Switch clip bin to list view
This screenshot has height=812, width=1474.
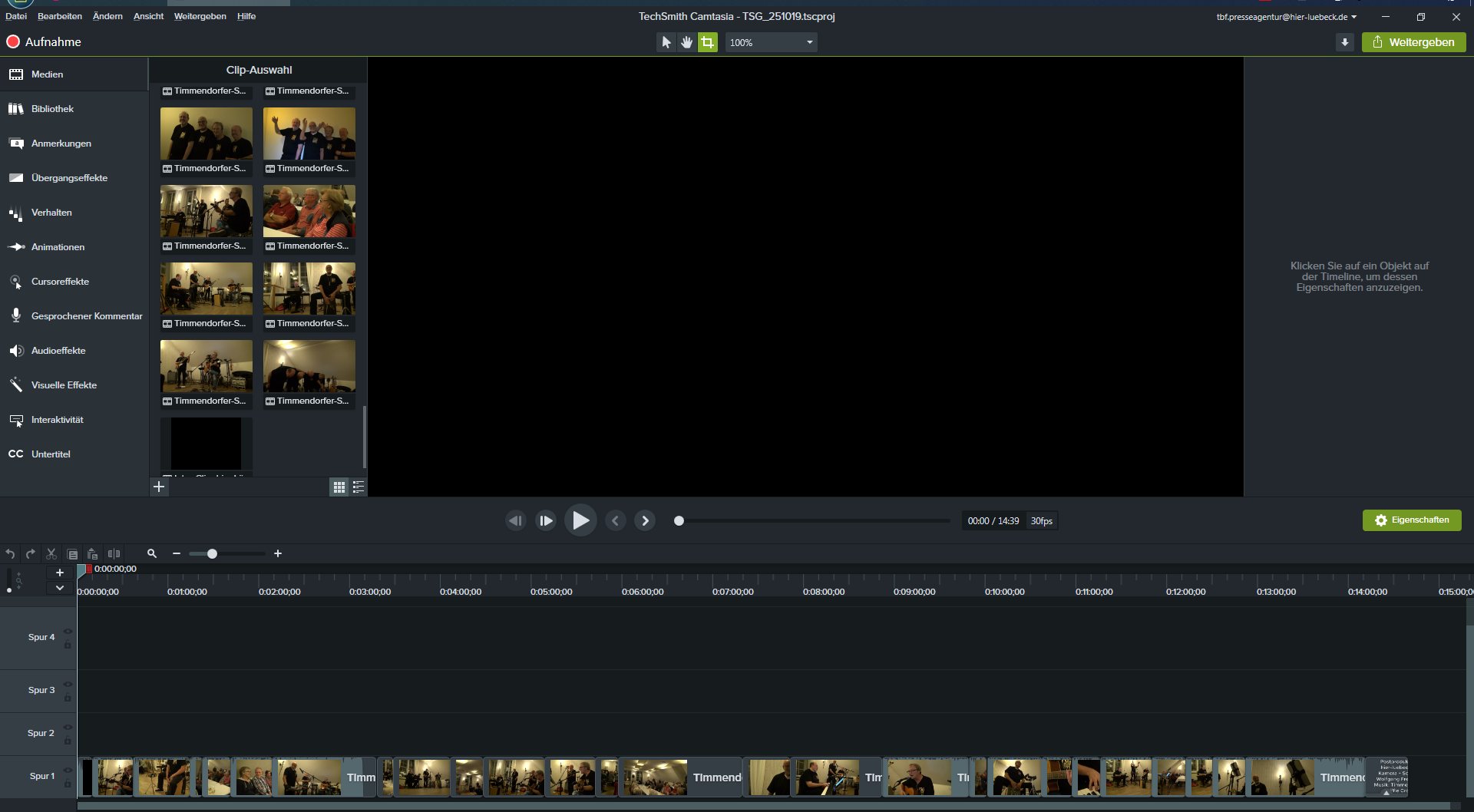[358, 487]
